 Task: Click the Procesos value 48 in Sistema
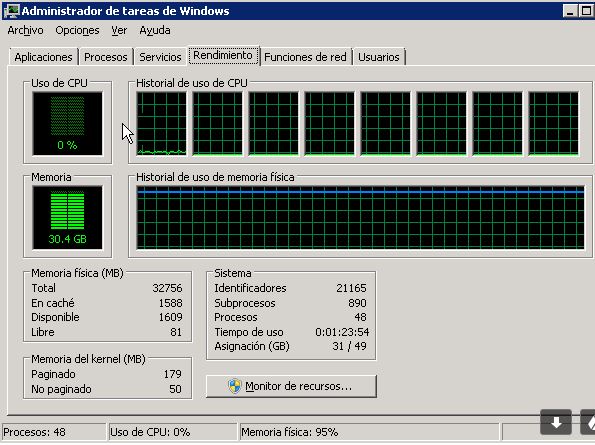[x=360, y=317]
